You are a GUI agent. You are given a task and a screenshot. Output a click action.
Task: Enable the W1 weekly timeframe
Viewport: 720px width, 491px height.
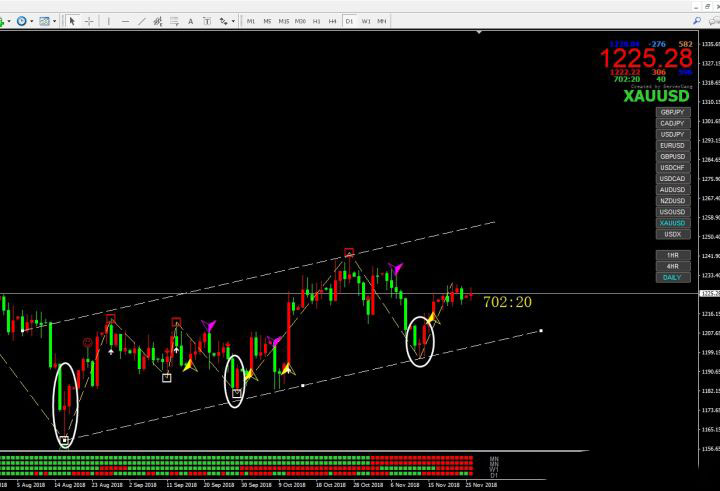[x=366, y=21]
